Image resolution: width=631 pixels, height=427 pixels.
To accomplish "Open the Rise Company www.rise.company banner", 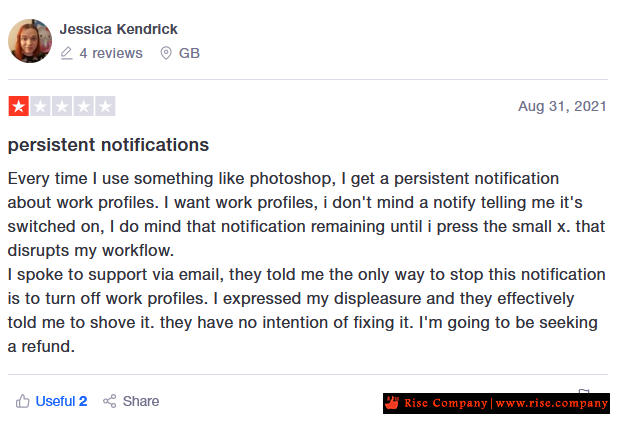I will 496,403.
